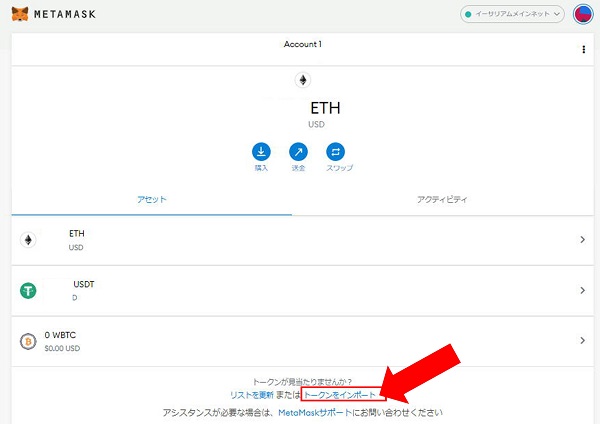This screenshot has width=600, height=424.
Task: Click the ETH asset icon in list
Action: (28, 240)
